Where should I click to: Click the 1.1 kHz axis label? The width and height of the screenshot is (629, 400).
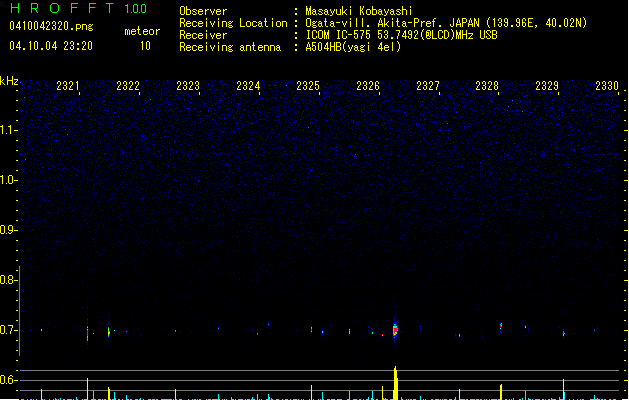(8, 130)
